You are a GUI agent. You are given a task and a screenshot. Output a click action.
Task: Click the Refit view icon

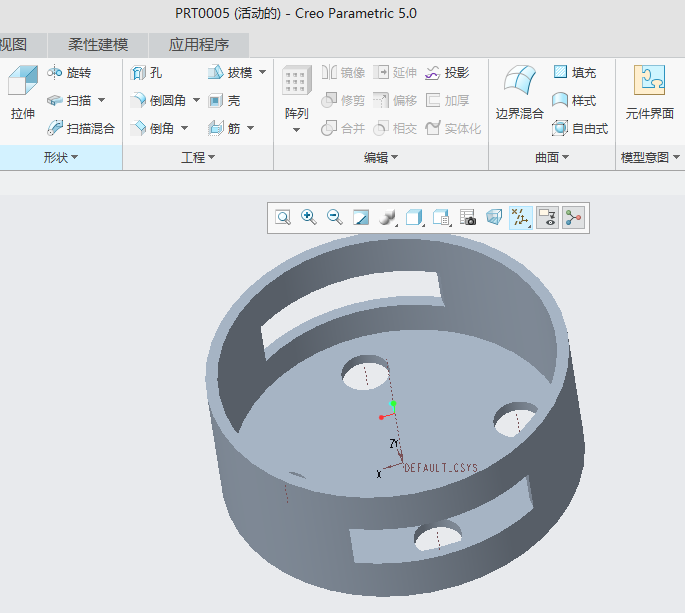(283, 217)
